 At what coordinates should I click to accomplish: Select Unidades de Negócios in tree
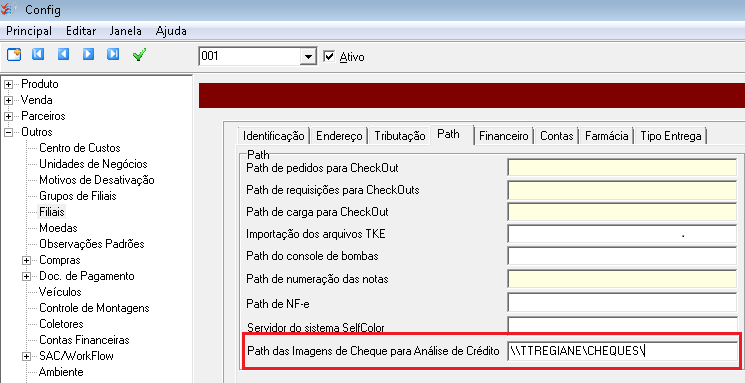pos(93,164)
